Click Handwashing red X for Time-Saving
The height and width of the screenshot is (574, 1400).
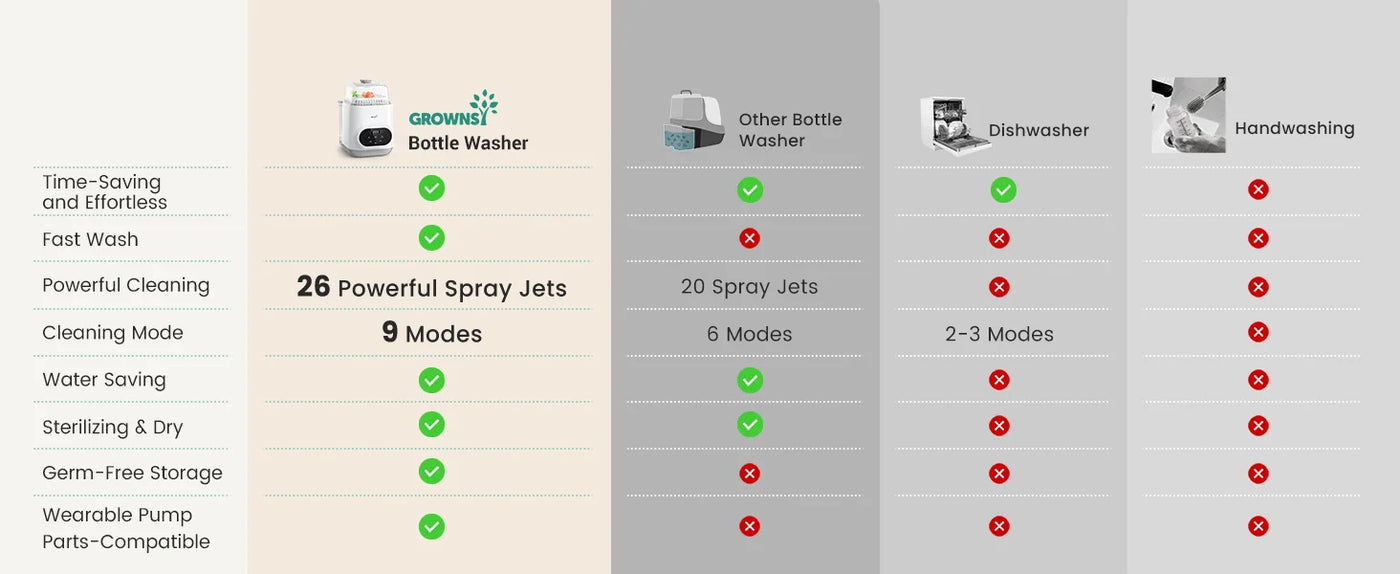pyautogui.click(x=1258, y=190)
